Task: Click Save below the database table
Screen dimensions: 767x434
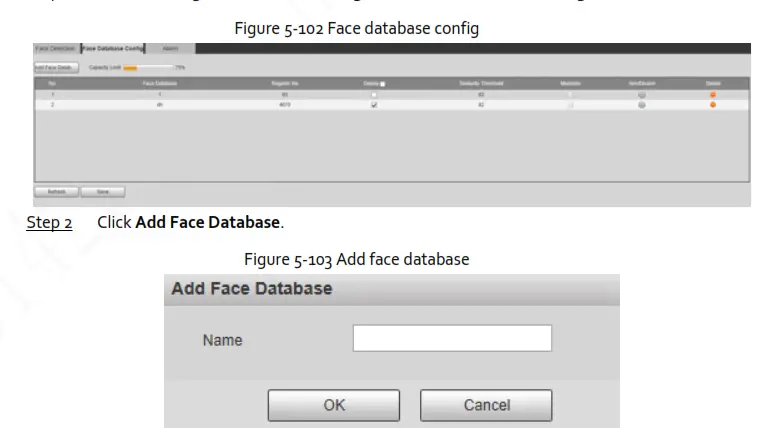Action: coord(101,190)
